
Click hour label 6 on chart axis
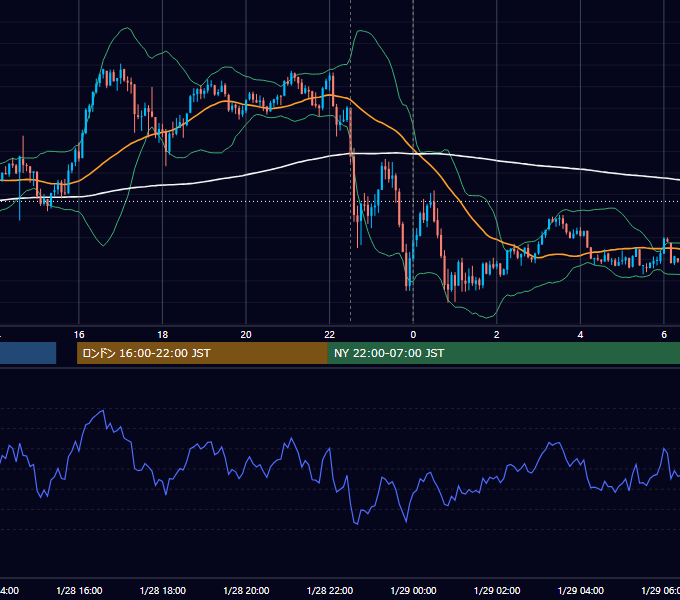pyautogui.click(x=664, y=334)
